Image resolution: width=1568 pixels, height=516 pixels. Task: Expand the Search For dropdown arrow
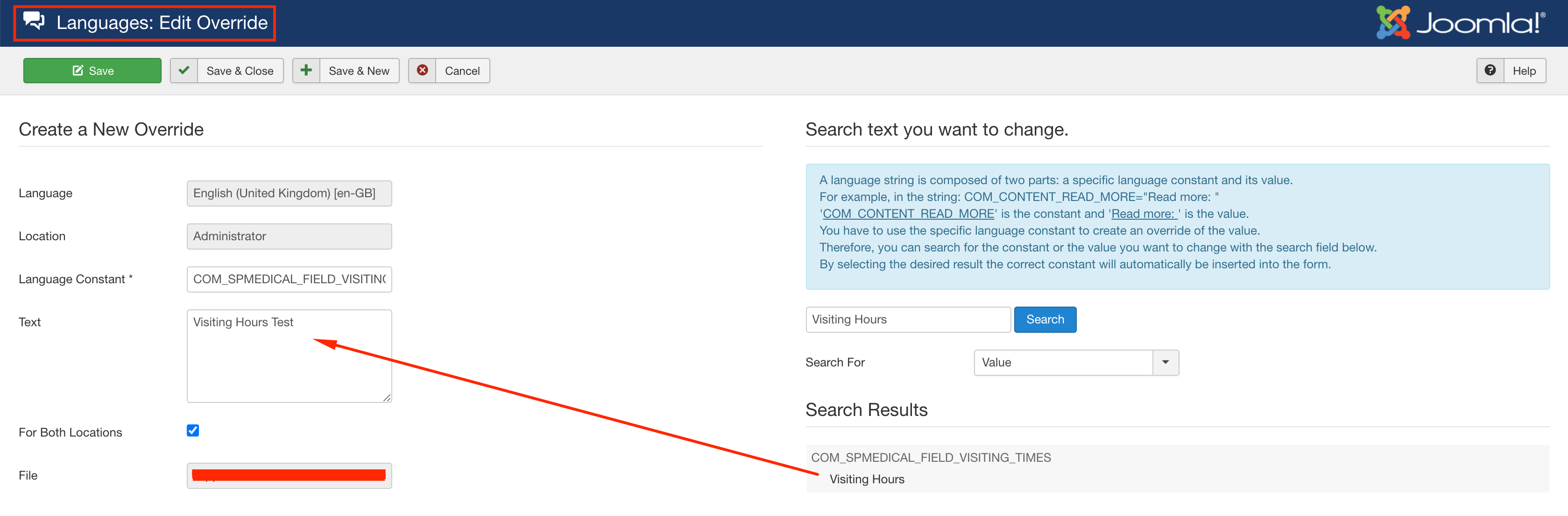tap(1165, 363)
